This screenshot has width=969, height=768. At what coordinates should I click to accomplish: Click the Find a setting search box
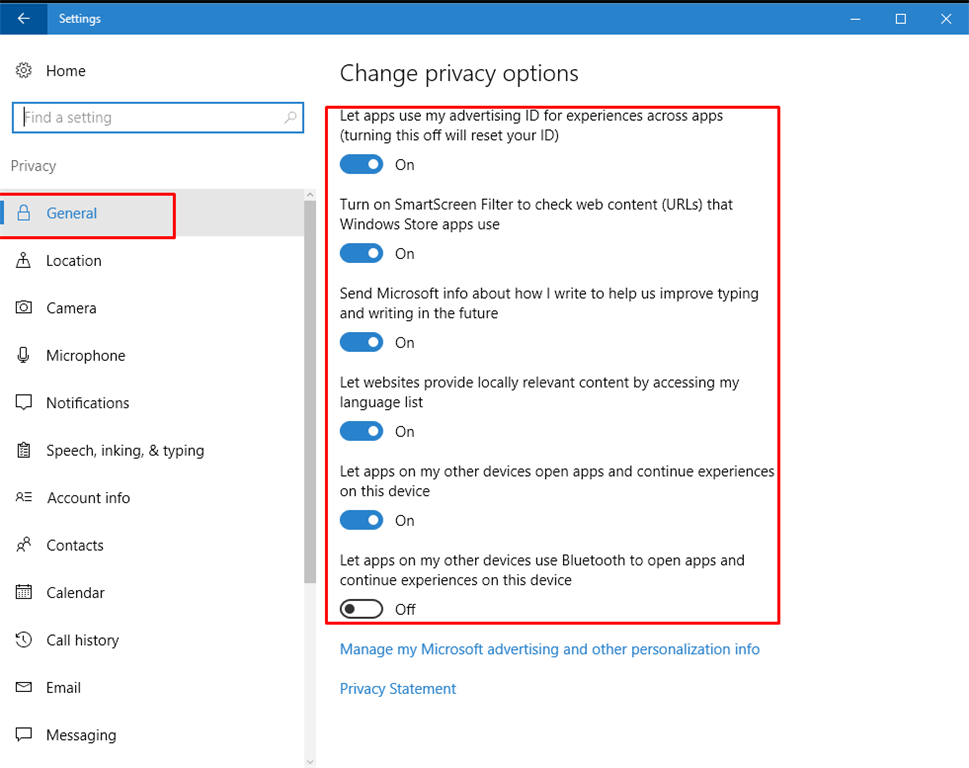[x=150, y=118]
